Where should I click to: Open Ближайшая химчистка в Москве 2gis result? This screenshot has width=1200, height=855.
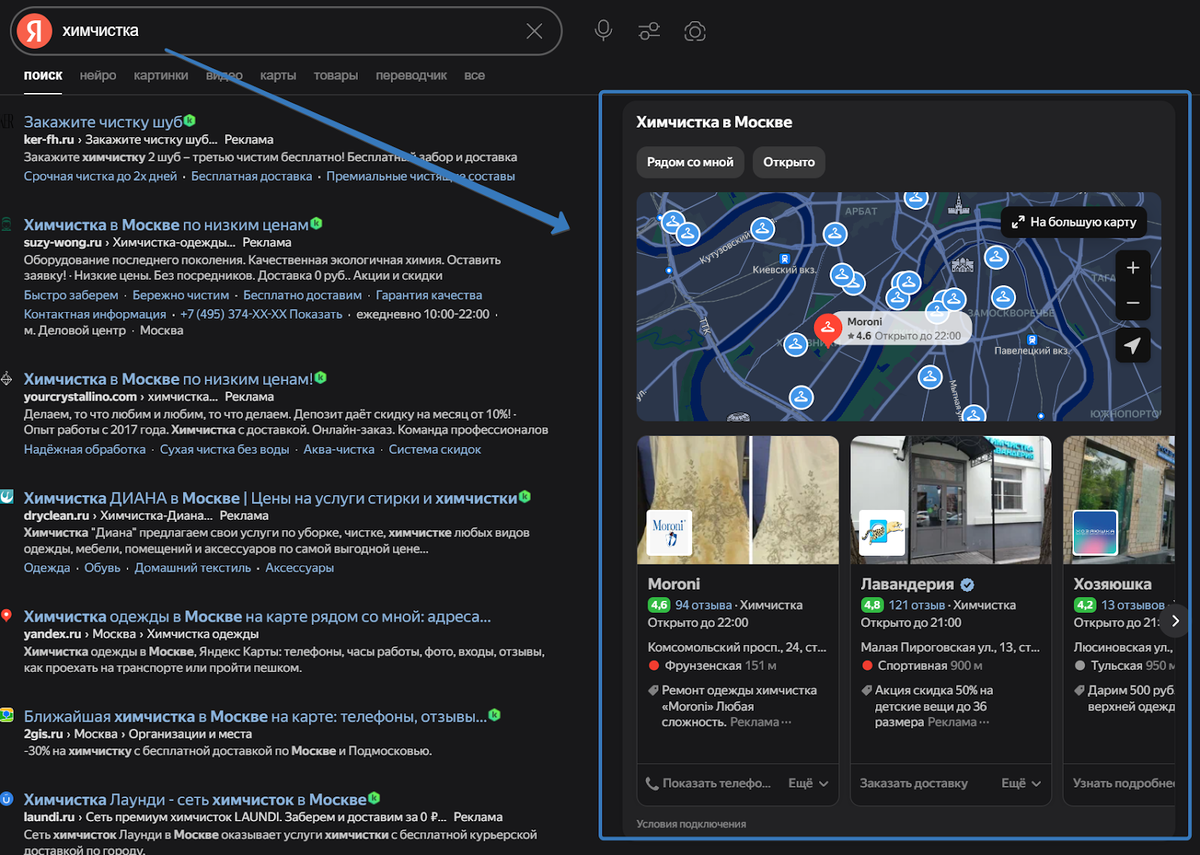point(255,716)
